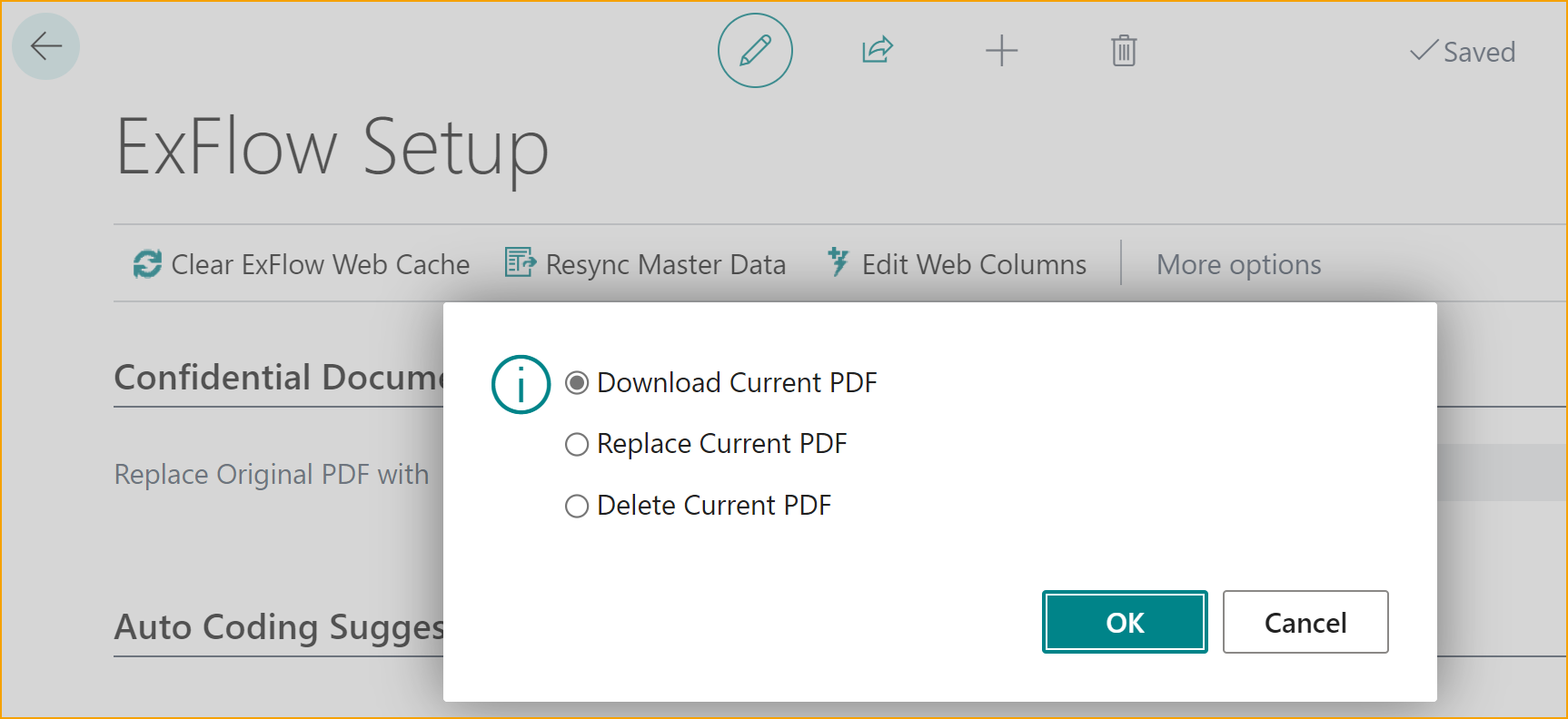Image resolution: width=1568 pixels, height=719 pixels.
Task: Click the ExFlow Setup page title
Action: (x=332, y=147)
